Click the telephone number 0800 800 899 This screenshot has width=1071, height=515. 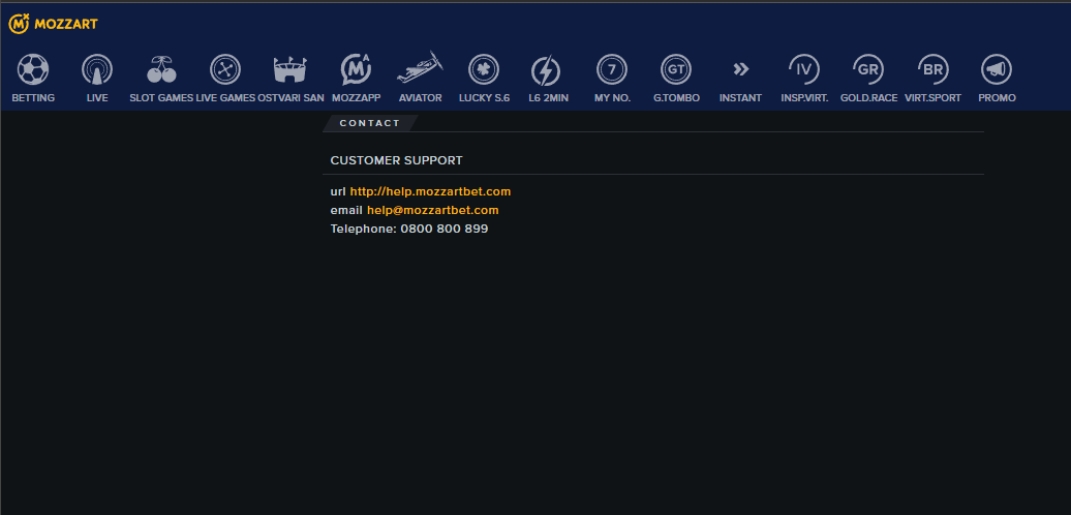click(x=444, y=229)
